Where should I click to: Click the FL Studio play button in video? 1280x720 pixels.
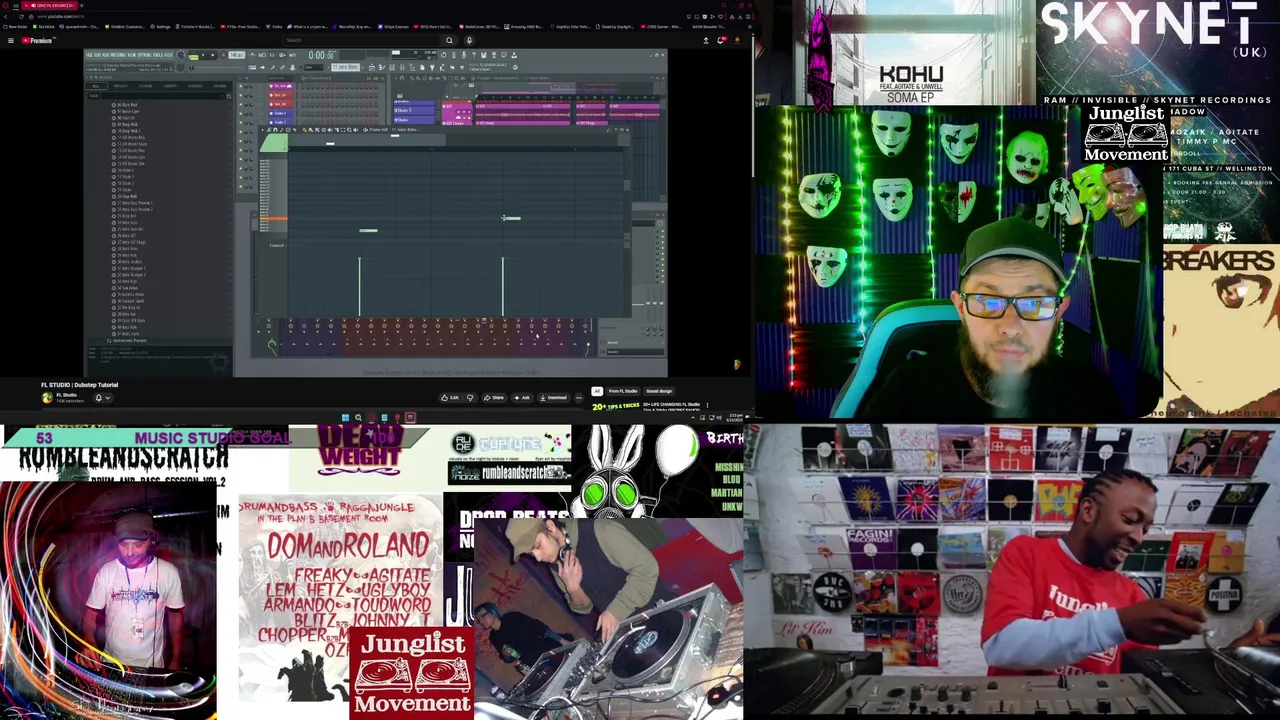pos(203,55)
